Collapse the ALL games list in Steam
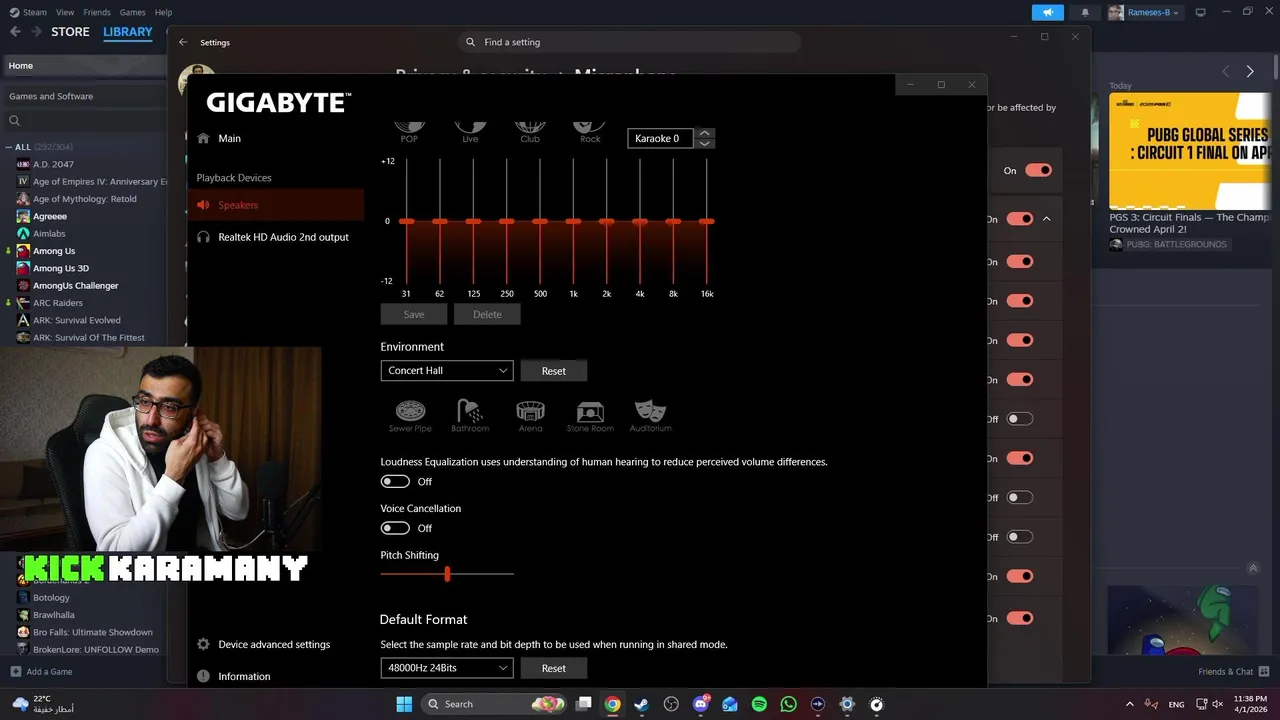This screenshot has height=720, width=1280. tap(9, 147)
